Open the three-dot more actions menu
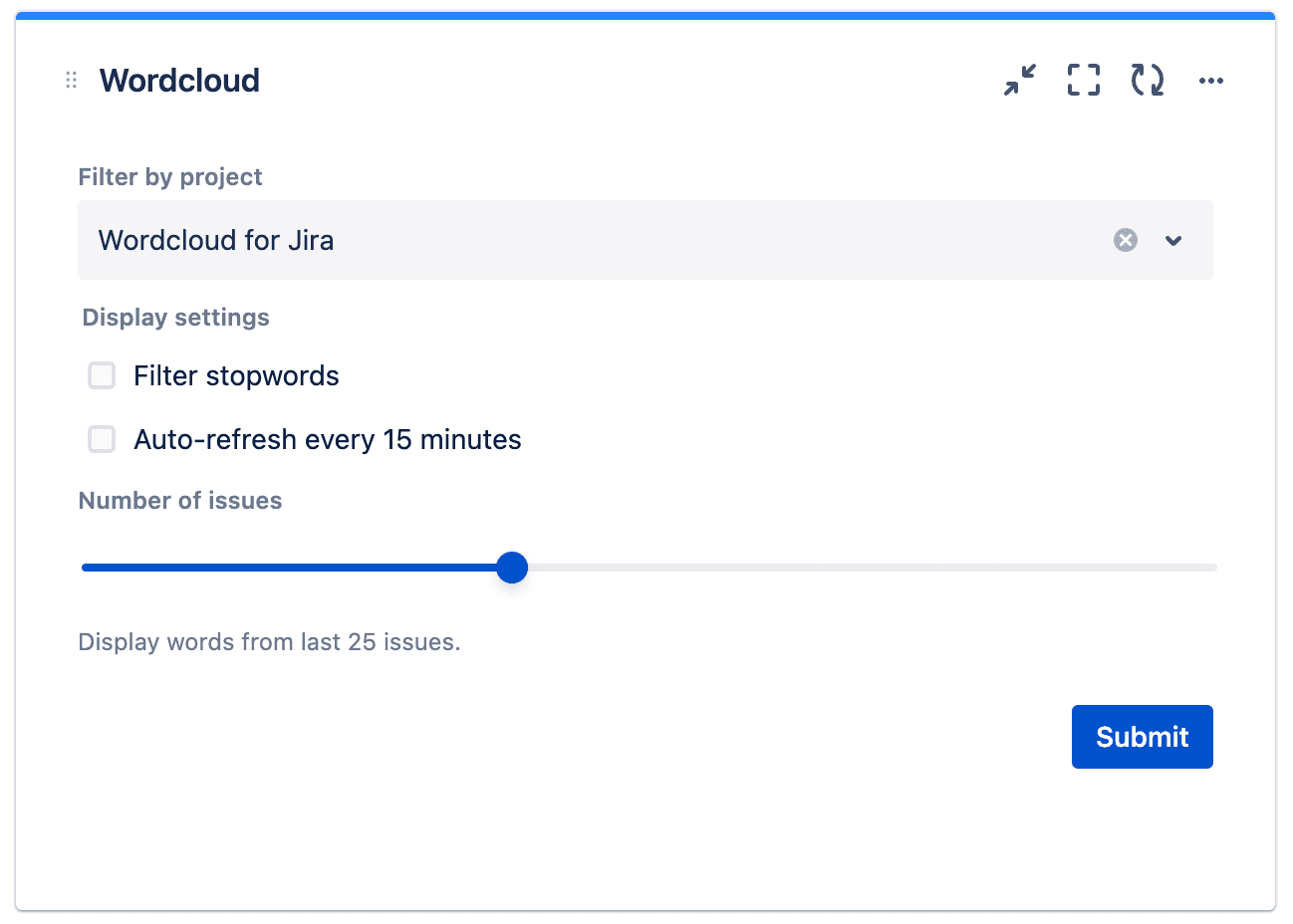The width and height of the screenshot is (1293, 924). pos(1211,81)
